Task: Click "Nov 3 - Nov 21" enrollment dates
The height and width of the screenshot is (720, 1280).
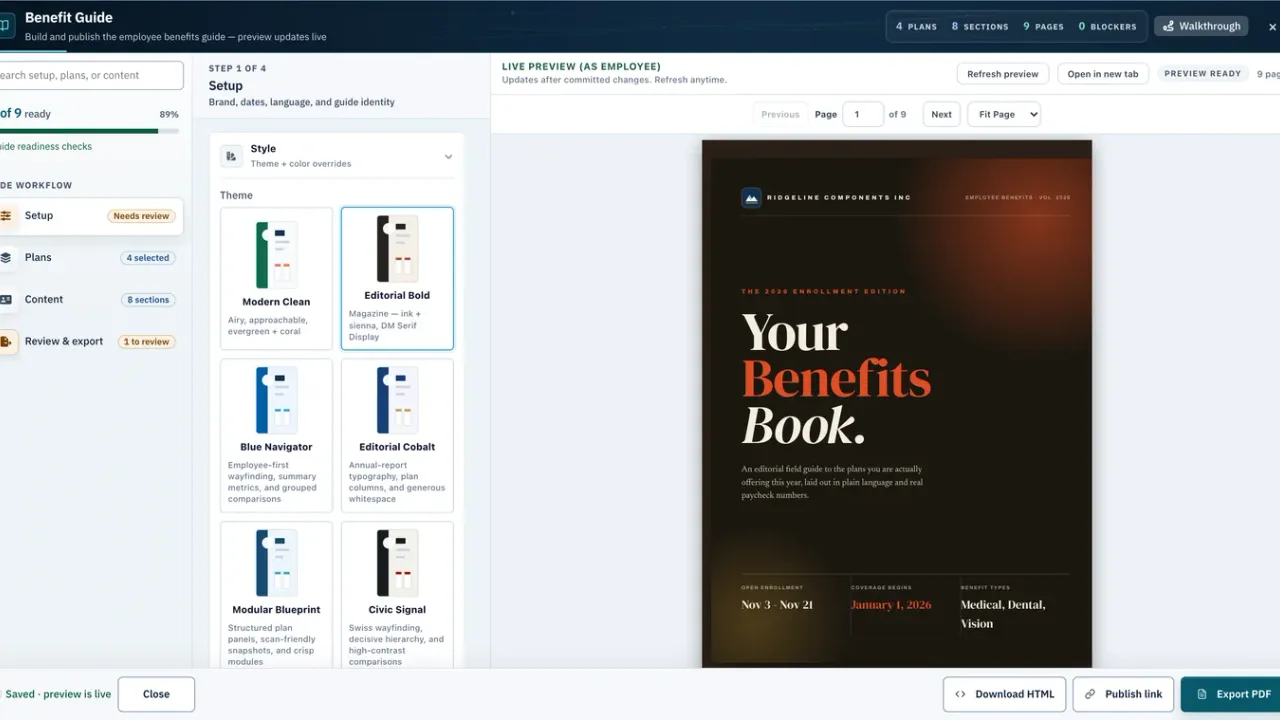Action: point(777,605)
